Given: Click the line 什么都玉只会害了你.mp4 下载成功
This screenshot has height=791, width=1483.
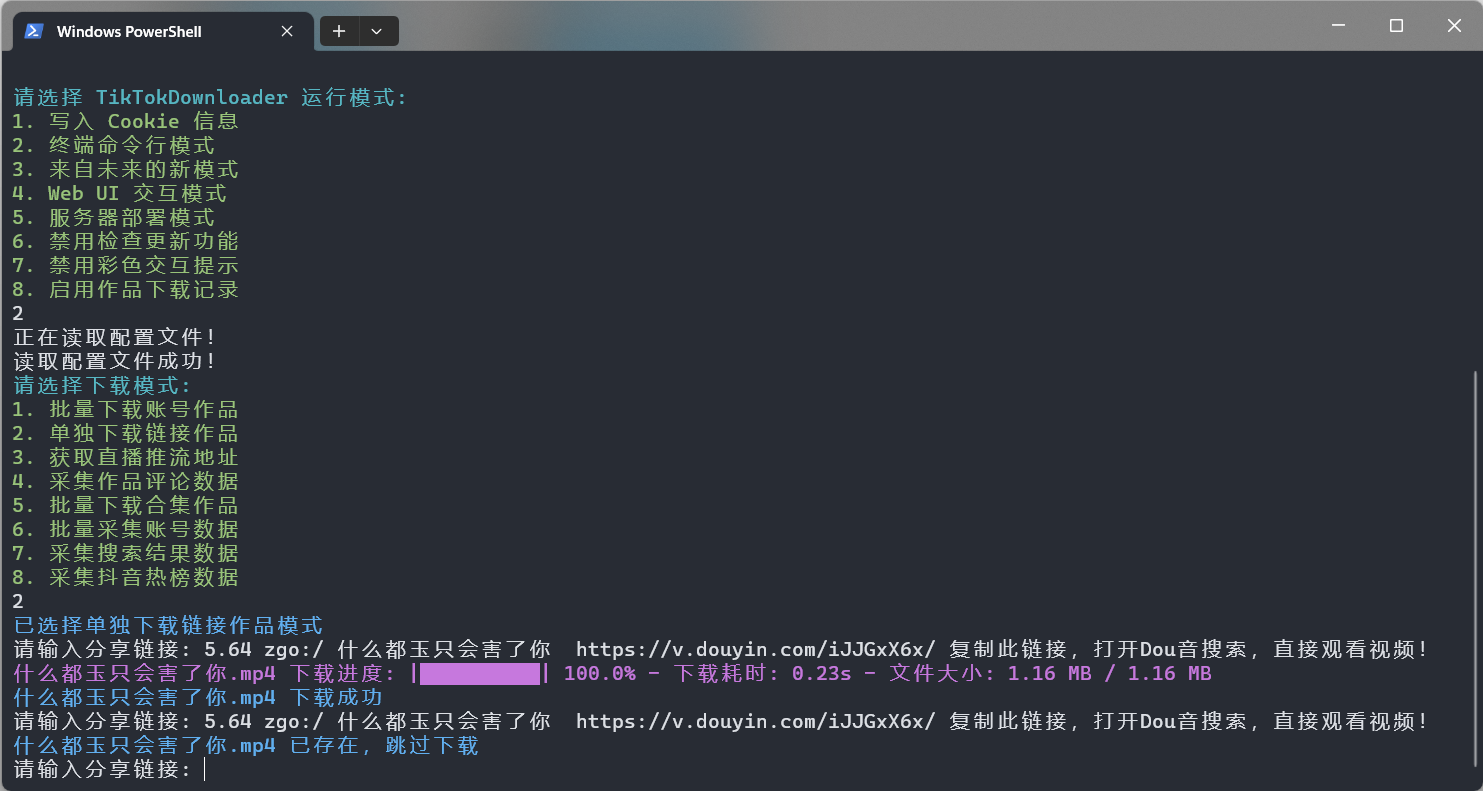Looking at the screenshot, I should [x=198, y=697].
